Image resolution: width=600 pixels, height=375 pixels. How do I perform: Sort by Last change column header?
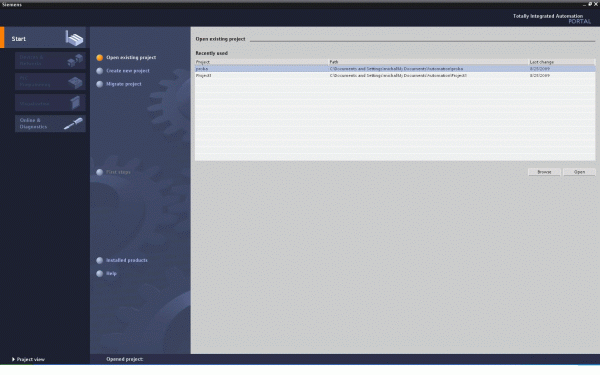point(562,62)
